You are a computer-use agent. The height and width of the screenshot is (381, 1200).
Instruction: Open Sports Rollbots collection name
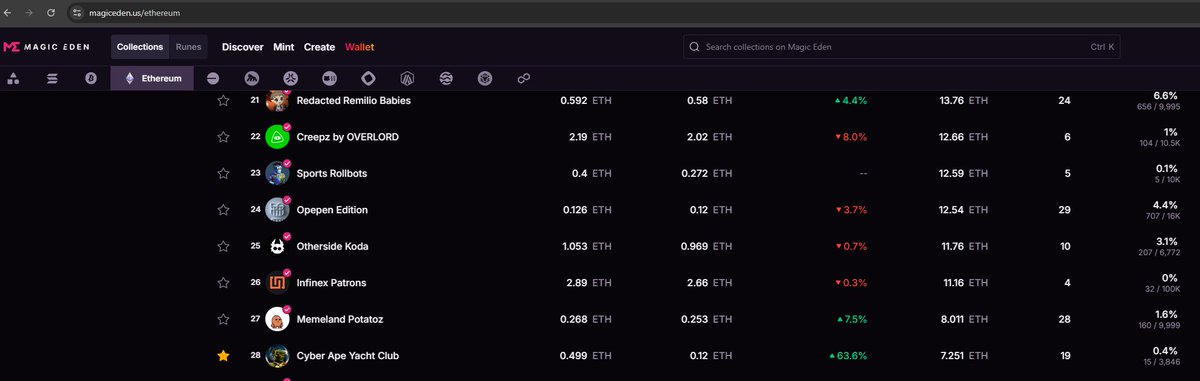coord(332,173)
